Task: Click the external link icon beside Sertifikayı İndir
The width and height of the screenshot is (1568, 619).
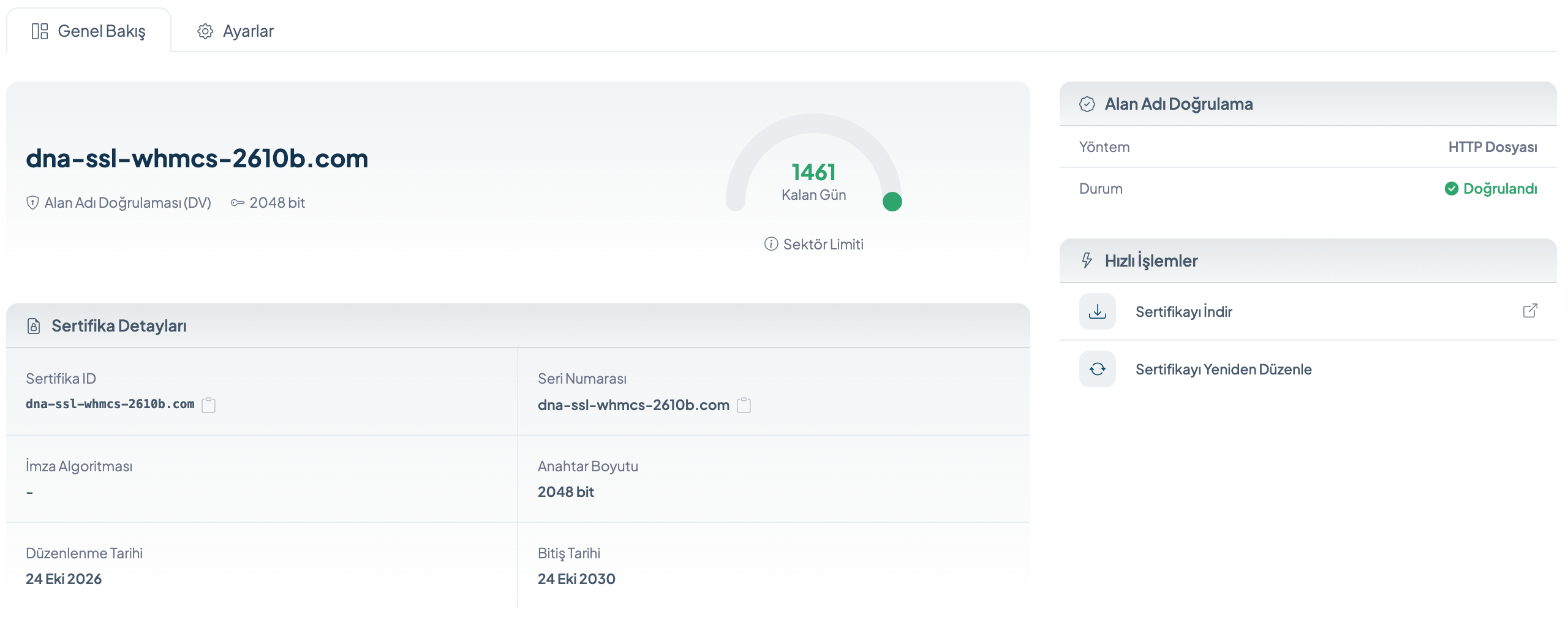Action: [1529, 311]
